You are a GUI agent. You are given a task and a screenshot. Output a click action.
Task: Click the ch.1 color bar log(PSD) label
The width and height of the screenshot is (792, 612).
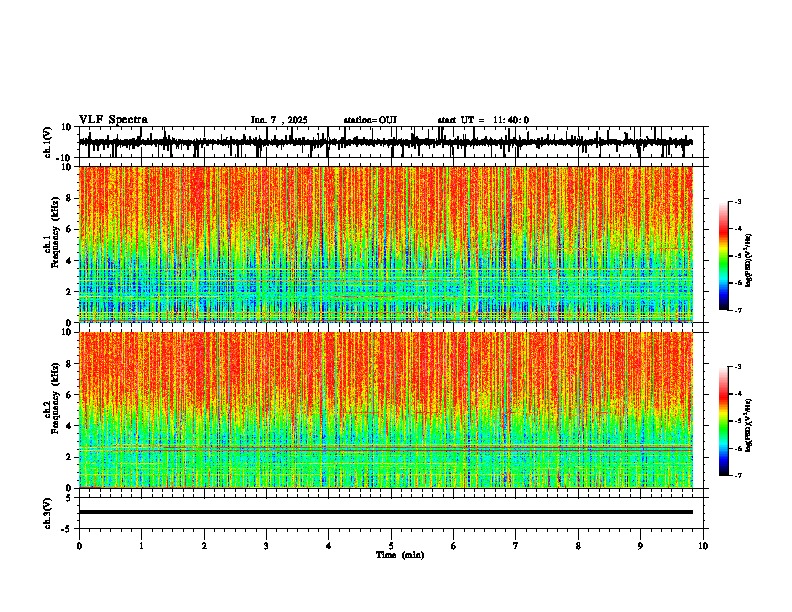[x=748, y=261]
